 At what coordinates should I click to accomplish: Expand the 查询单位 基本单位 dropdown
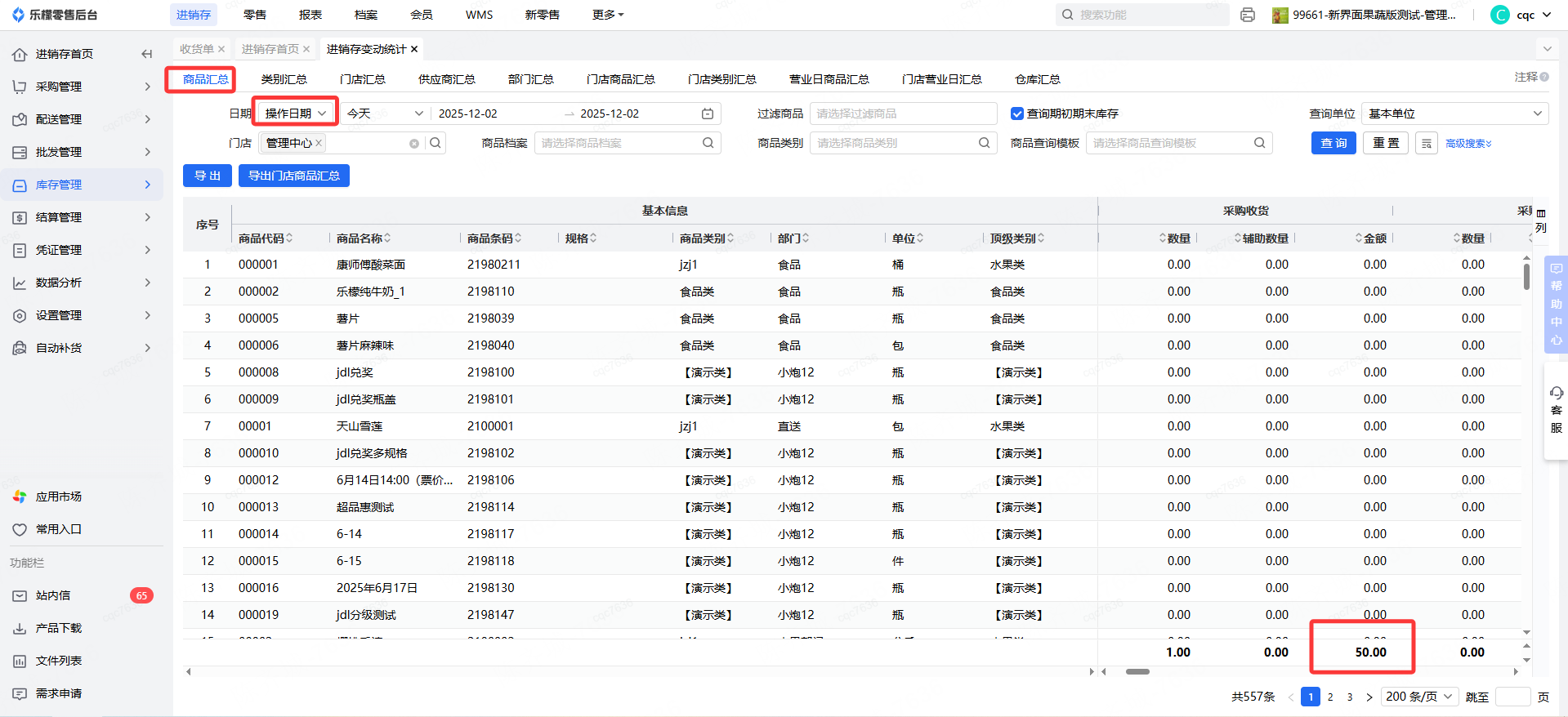tap(1455, 114)
